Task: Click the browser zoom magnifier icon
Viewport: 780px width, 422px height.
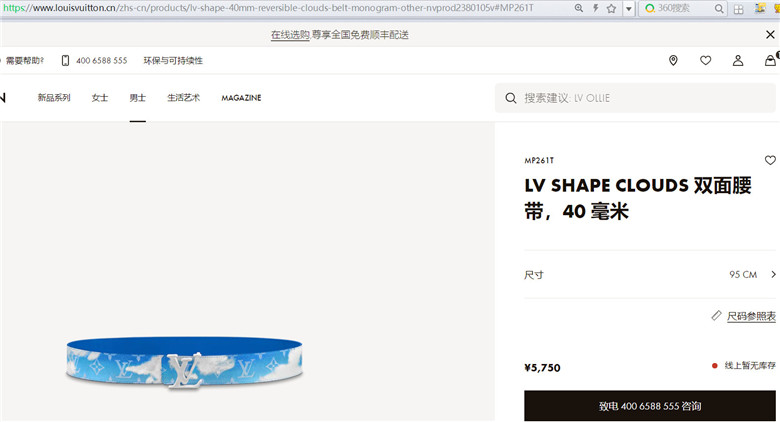Action: [x=579, y=8]
